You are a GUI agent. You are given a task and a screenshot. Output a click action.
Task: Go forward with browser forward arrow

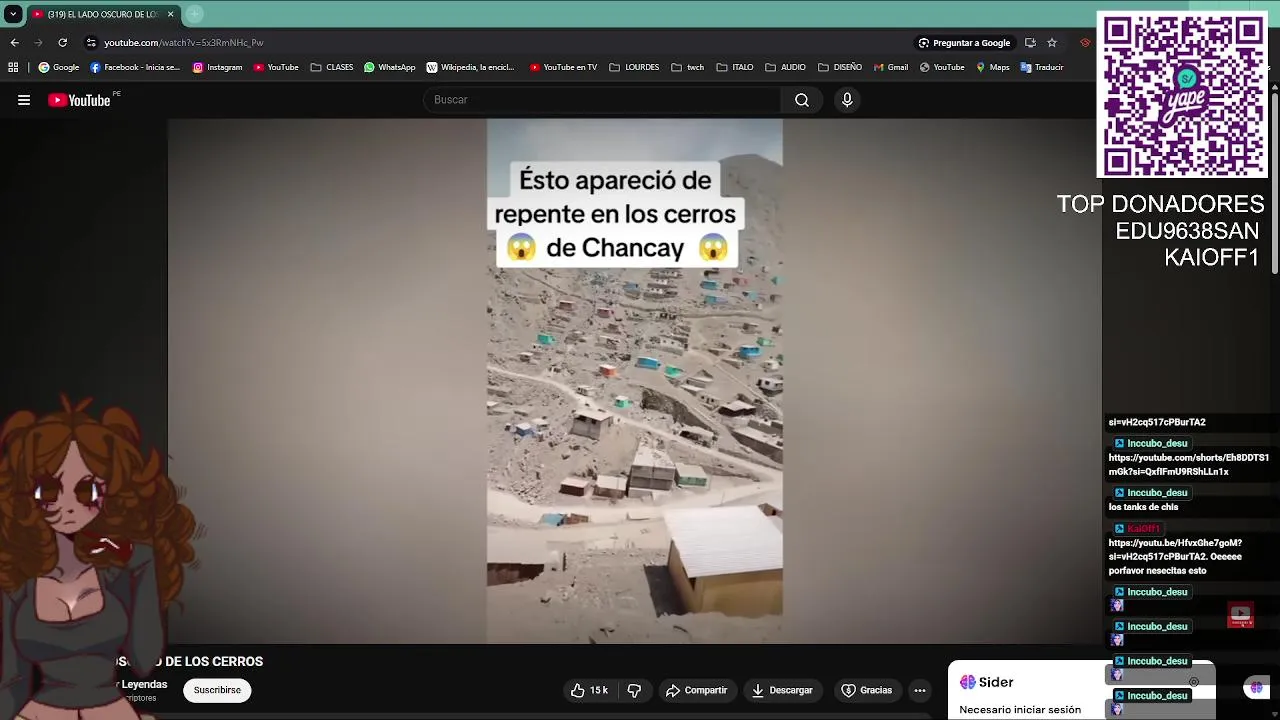point(38,43)
